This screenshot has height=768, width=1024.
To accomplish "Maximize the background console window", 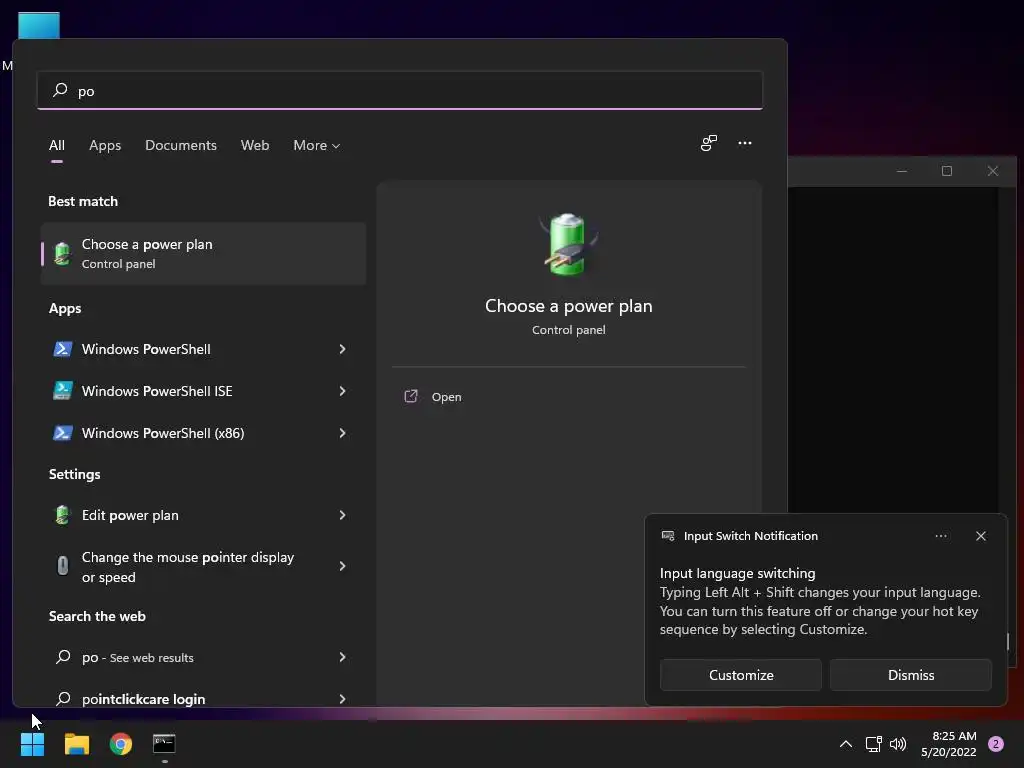I will pyautogui.click(x=946, y=171).
